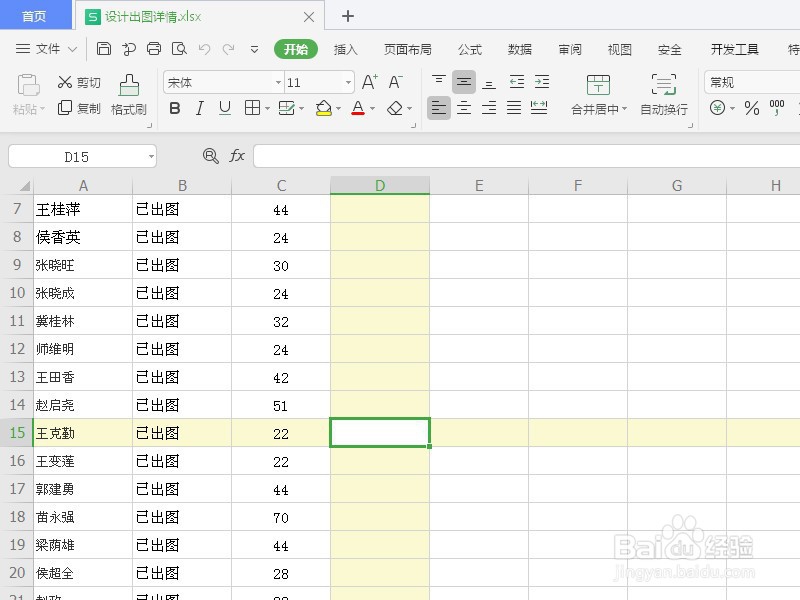Increase indent icon

542,82
